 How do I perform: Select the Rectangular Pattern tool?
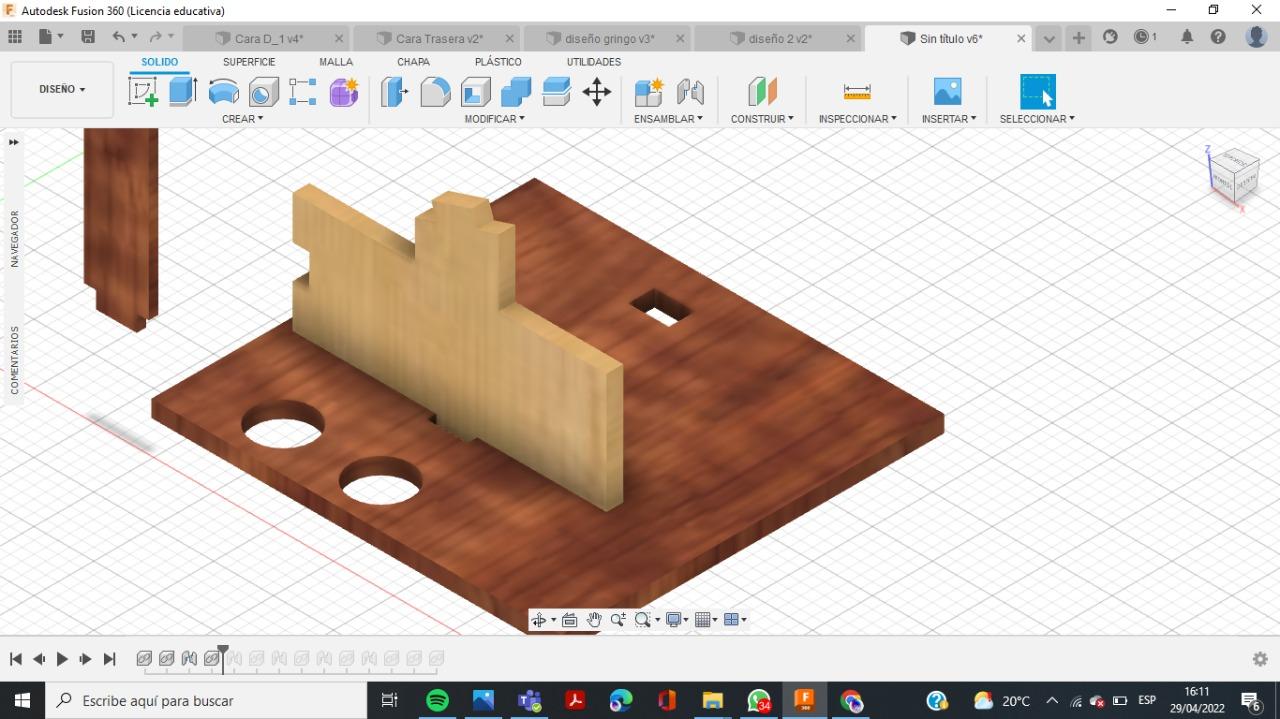click(x=303, y=92)
